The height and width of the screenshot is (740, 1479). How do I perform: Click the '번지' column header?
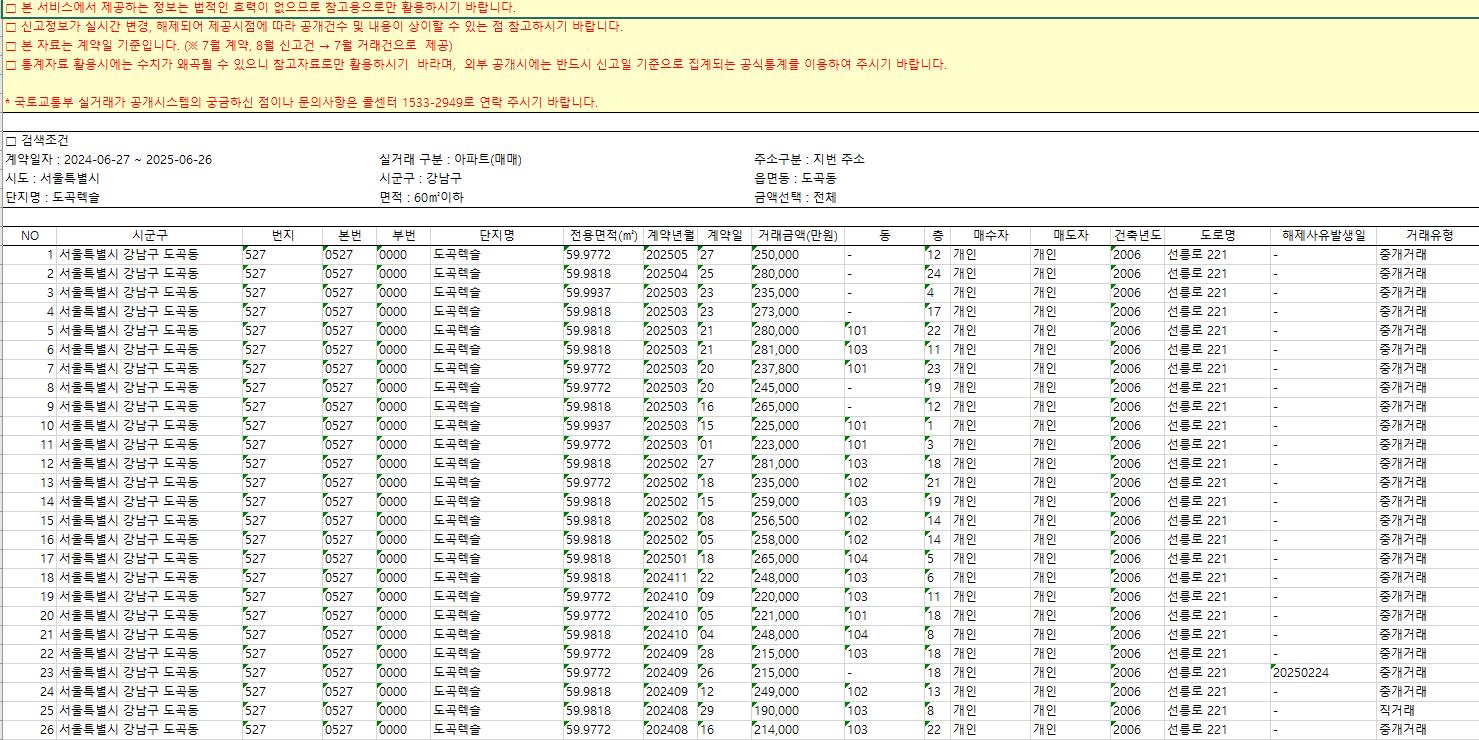pos(283,236)
